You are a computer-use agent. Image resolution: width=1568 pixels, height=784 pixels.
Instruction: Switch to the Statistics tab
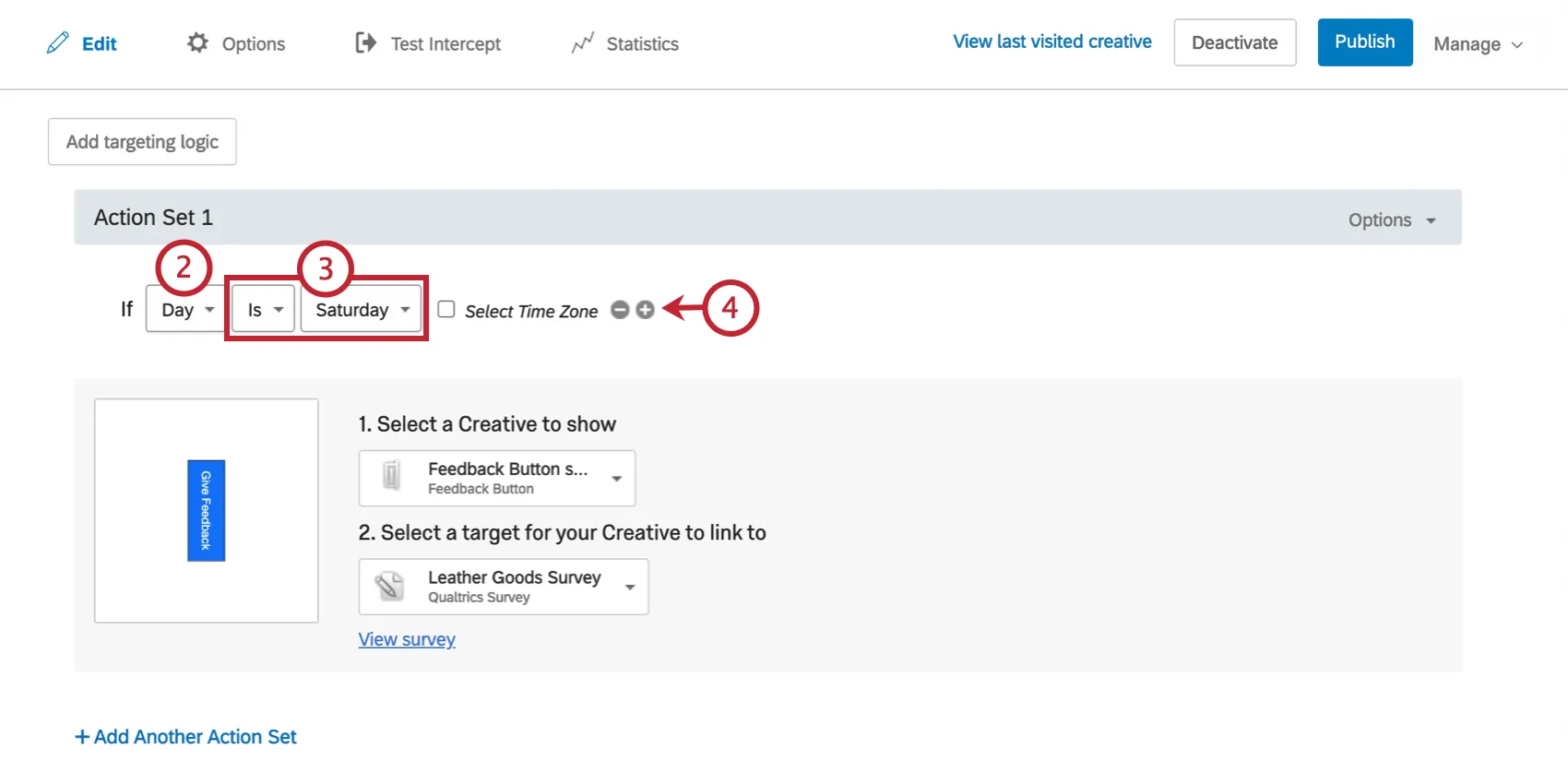641,43
